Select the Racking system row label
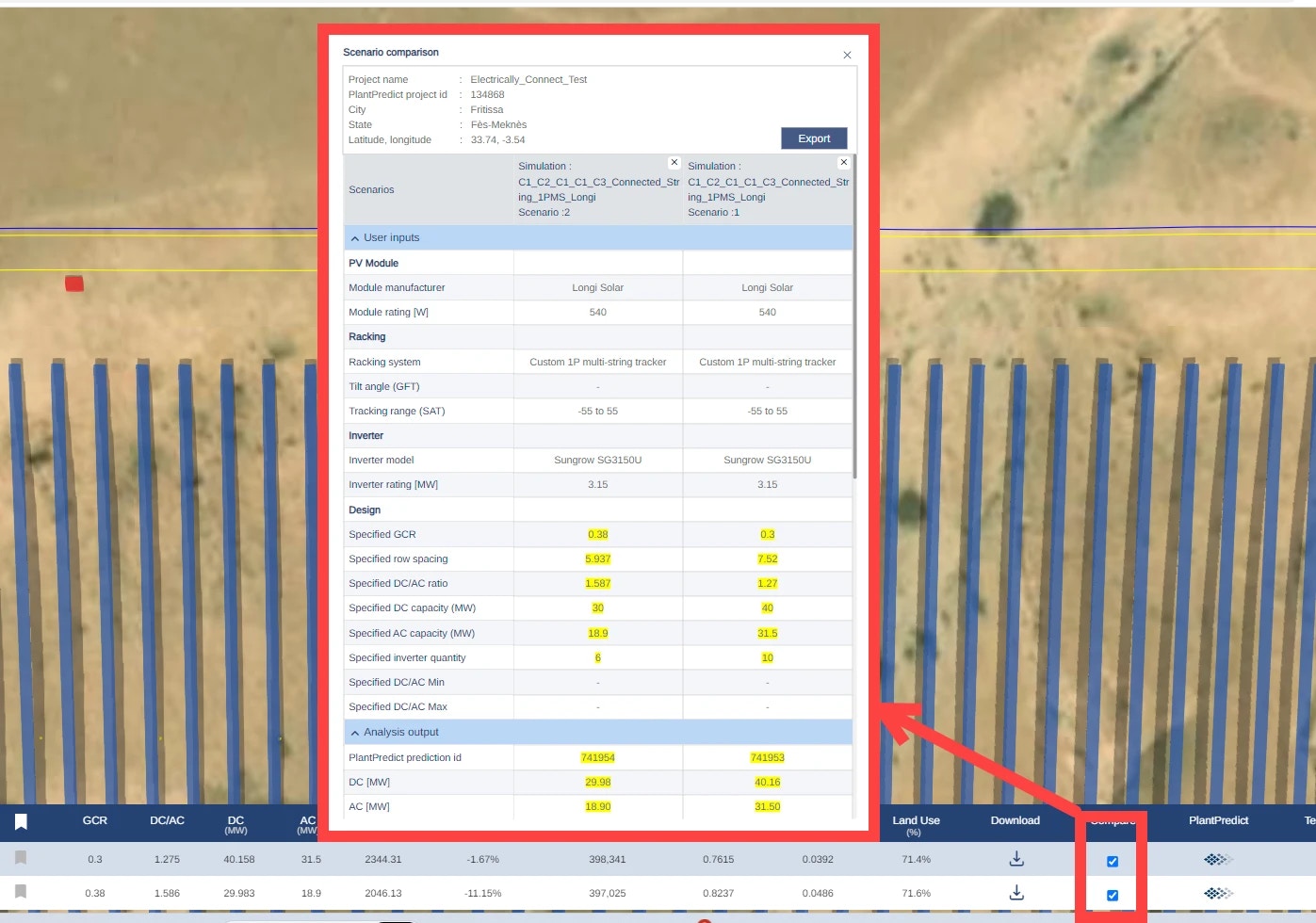Image resolution: width=1316 pixels, height=923 pixels. (x=384, y=362)
